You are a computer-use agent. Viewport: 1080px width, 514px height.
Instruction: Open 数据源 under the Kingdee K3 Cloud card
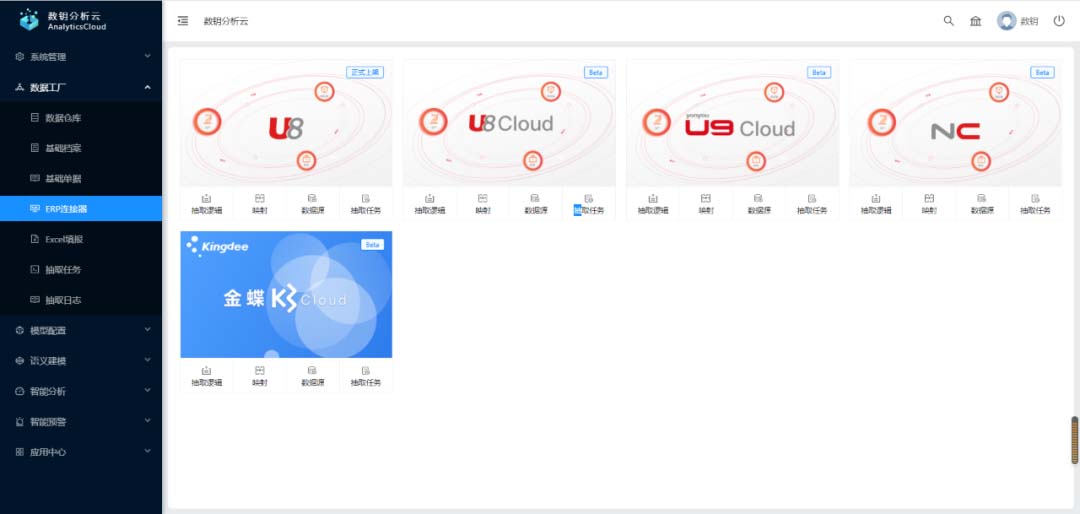[313, 376]
